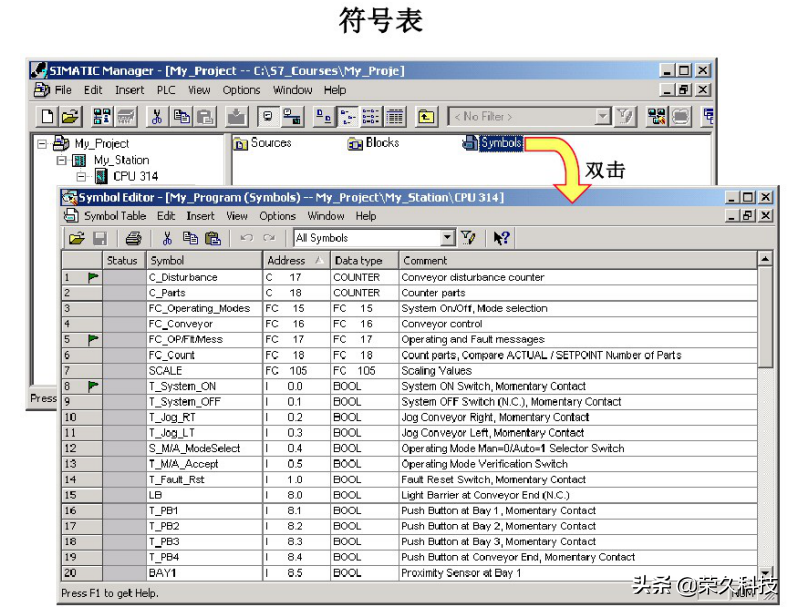Click COUNTER data type for C_Parts
This screenshot has width=796, height=613.
pos(364,293)
